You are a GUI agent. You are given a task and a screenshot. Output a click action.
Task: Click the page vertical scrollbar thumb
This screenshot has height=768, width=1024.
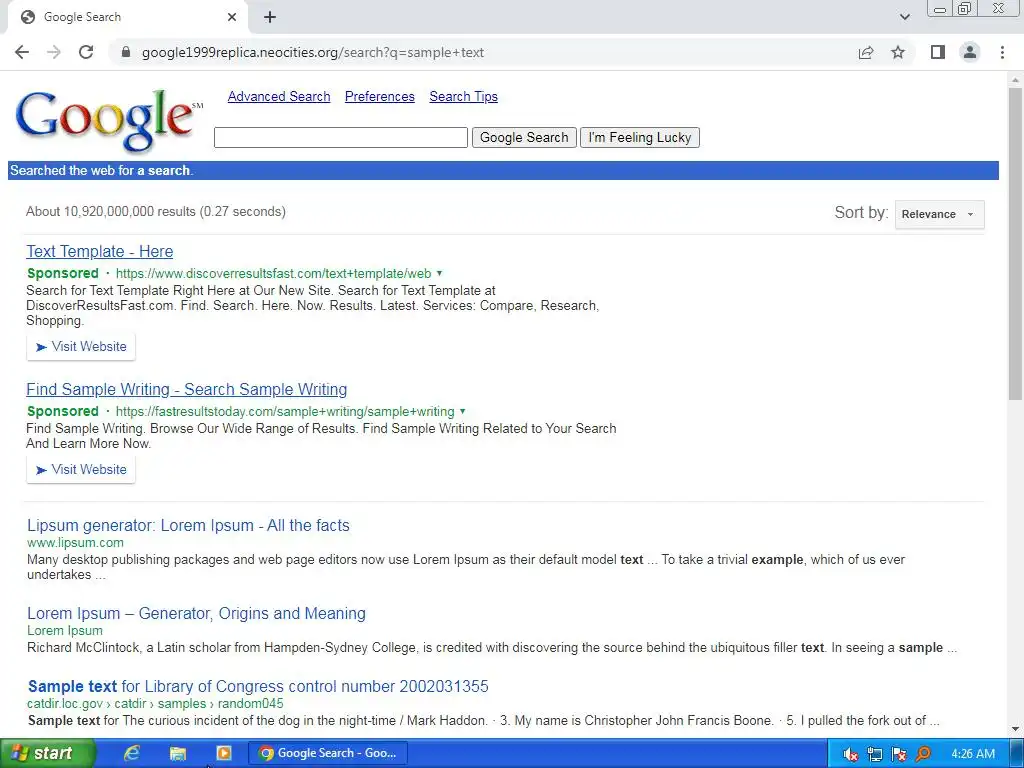click(x=1015, y=243)
